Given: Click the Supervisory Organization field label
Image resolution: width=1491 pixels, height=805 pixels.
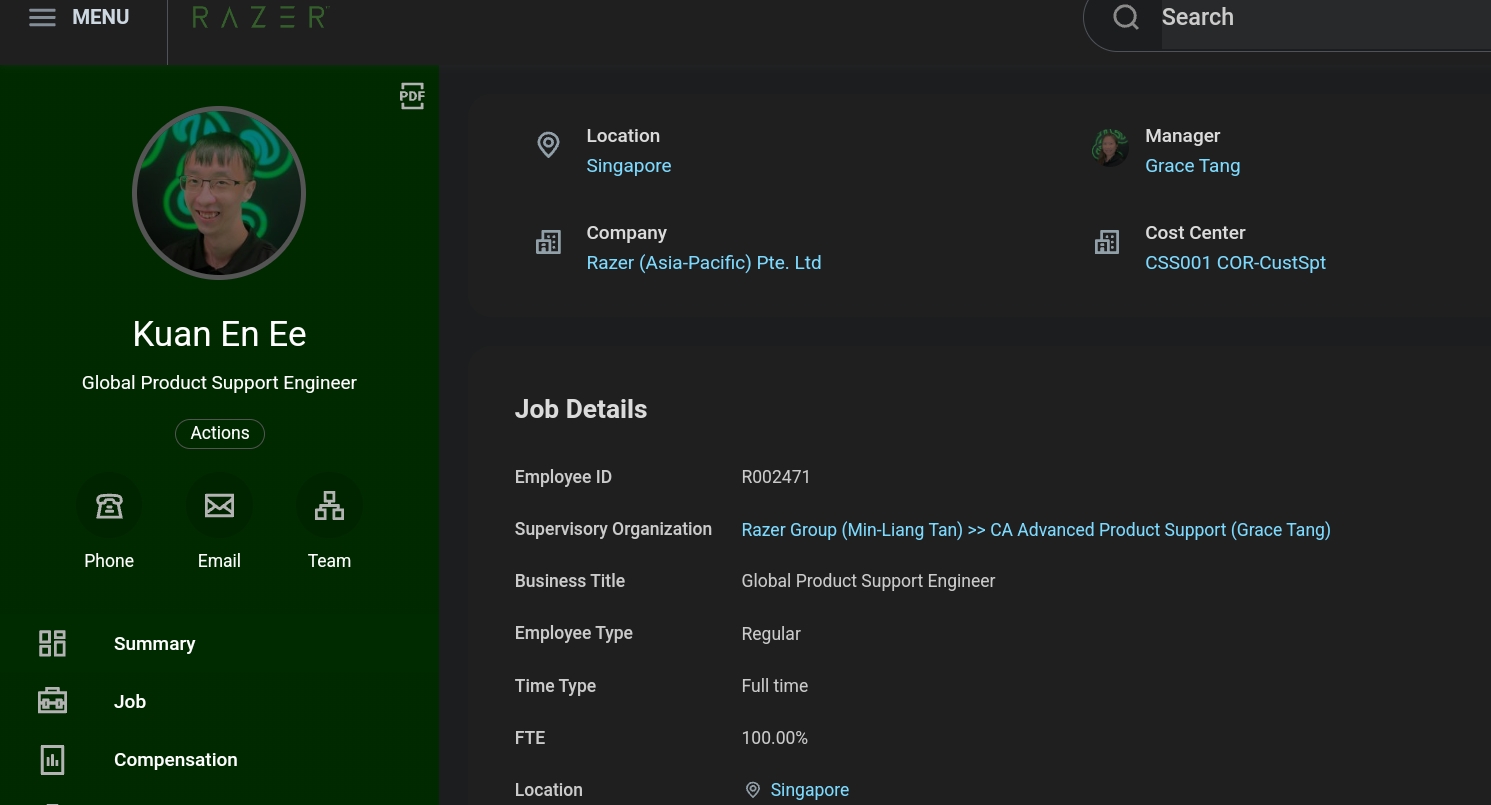Looking at the screenshot, I should tap(613, 529).
